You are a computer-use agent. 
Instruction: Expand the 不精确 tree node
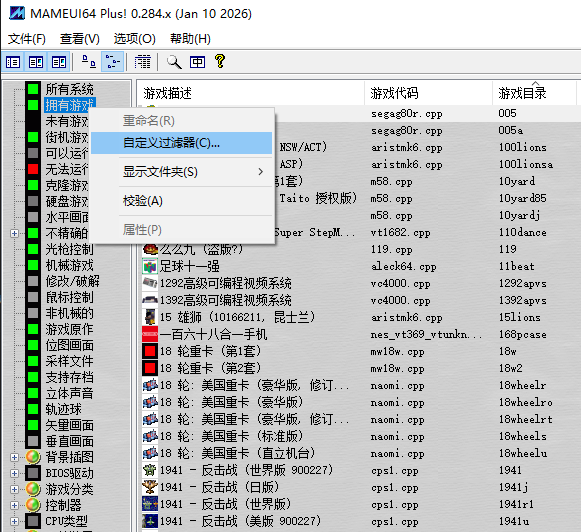(x=14, y=233)
